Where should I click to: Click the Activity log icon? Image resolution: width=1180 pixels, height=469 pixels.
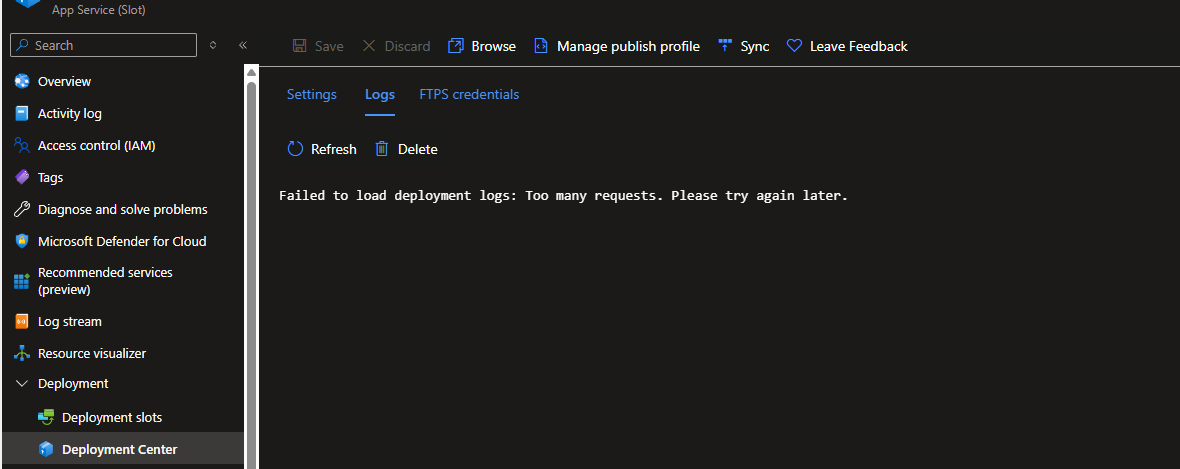[22, 114]
